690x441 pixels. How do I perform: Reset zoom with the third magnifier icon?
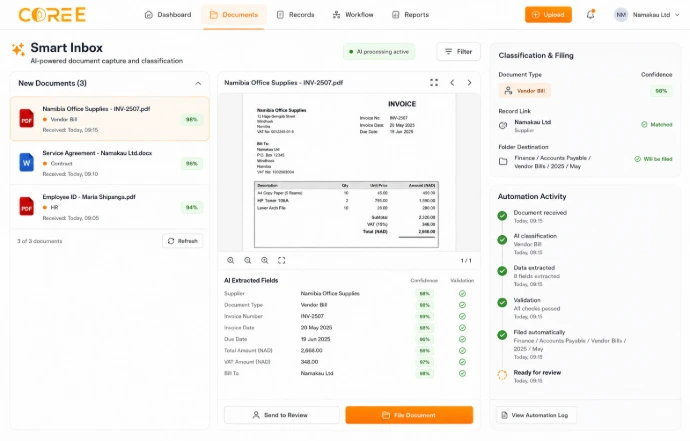tap(264, 260)
